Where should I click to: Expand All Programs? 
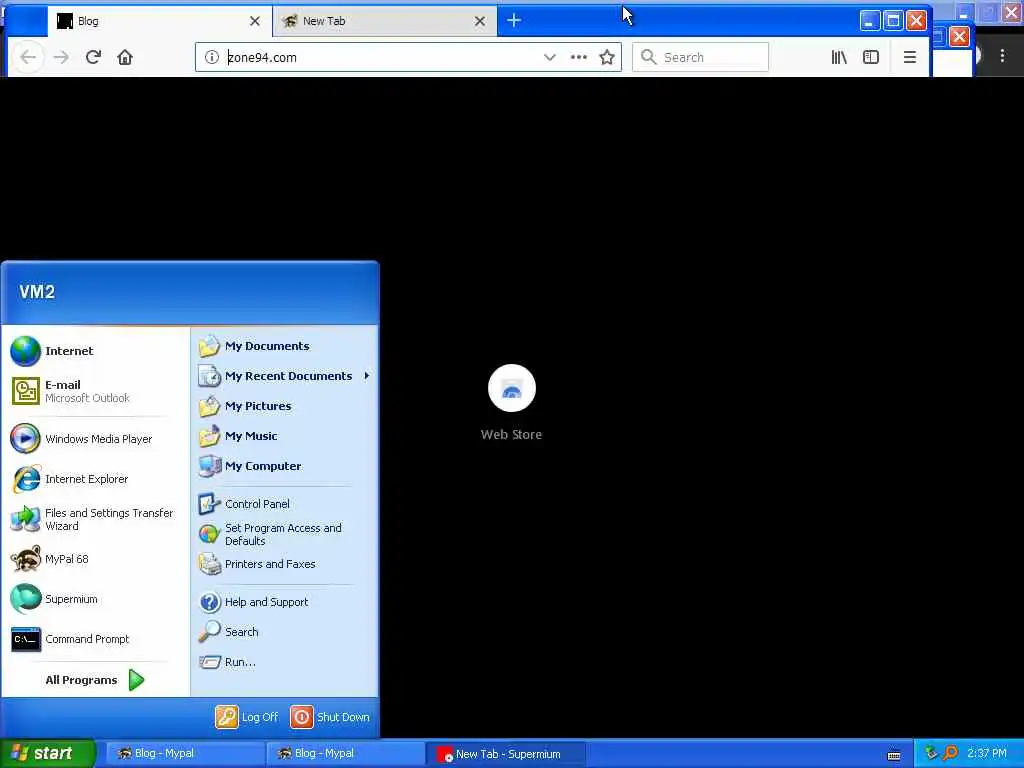[x=95, y=680]
